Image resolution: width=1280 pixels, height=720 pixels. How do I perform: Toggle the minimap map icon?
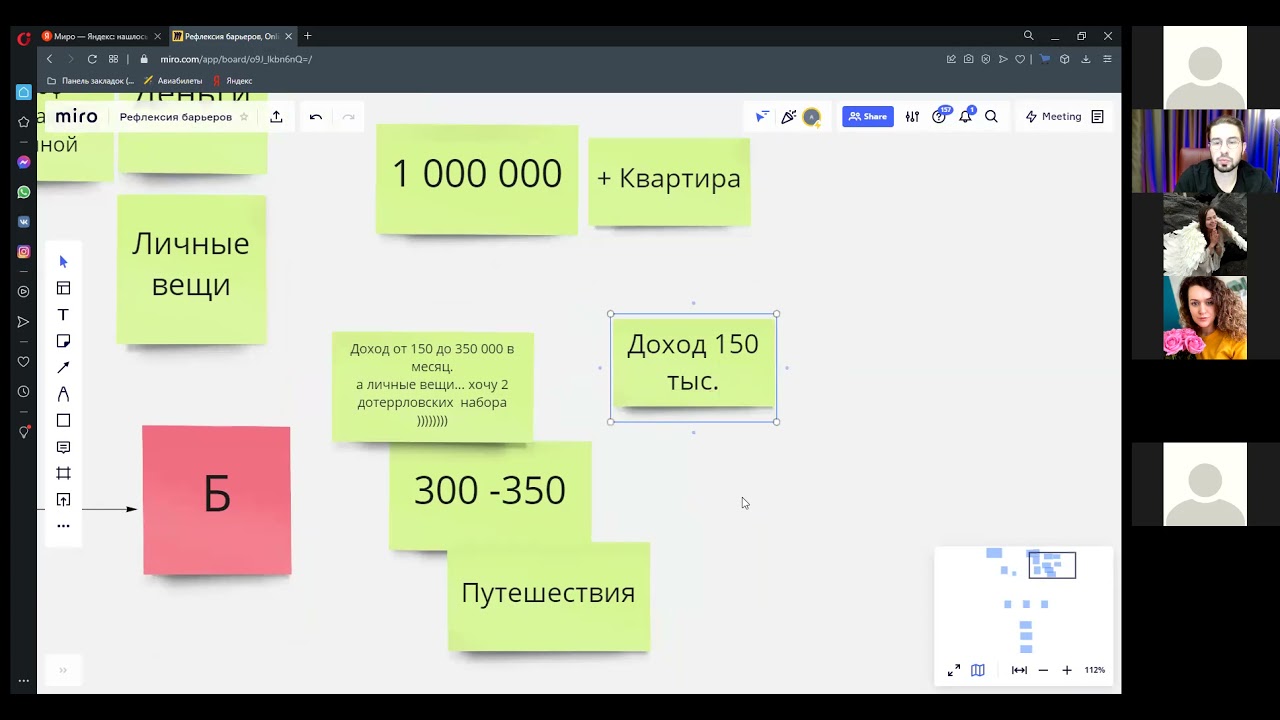click(978, 670)
